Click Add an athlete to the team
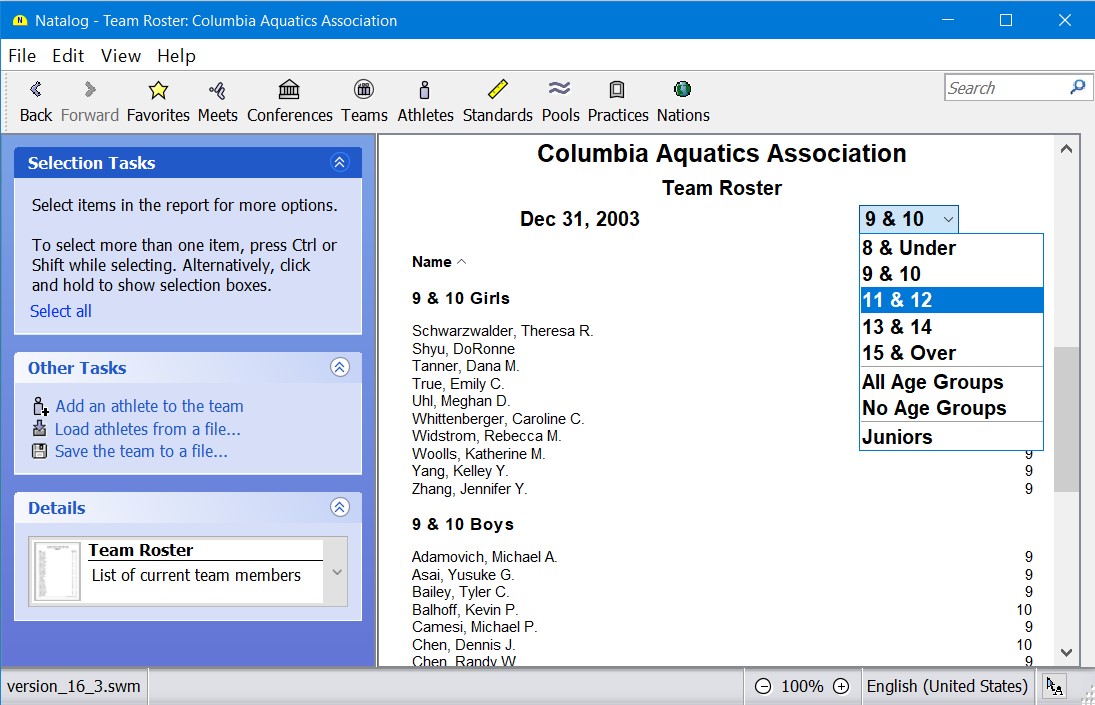1095x705 pixels. [x=149, y=406]
